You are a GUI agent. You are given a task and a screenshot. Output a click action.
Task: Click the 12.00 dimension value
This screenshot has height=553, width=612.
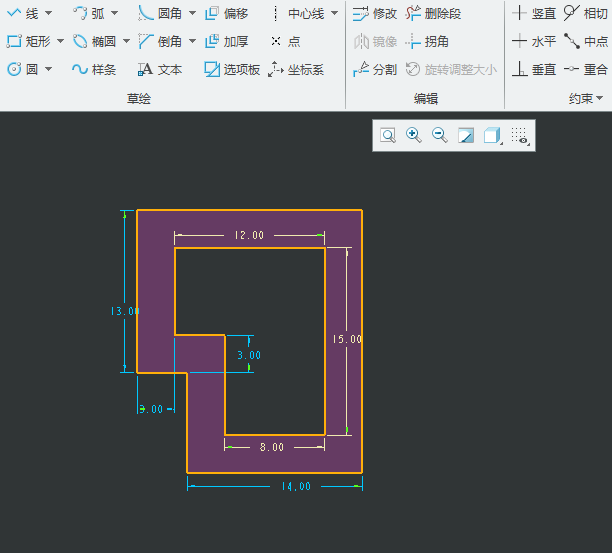pyautogui.click(x=249, y=236)
